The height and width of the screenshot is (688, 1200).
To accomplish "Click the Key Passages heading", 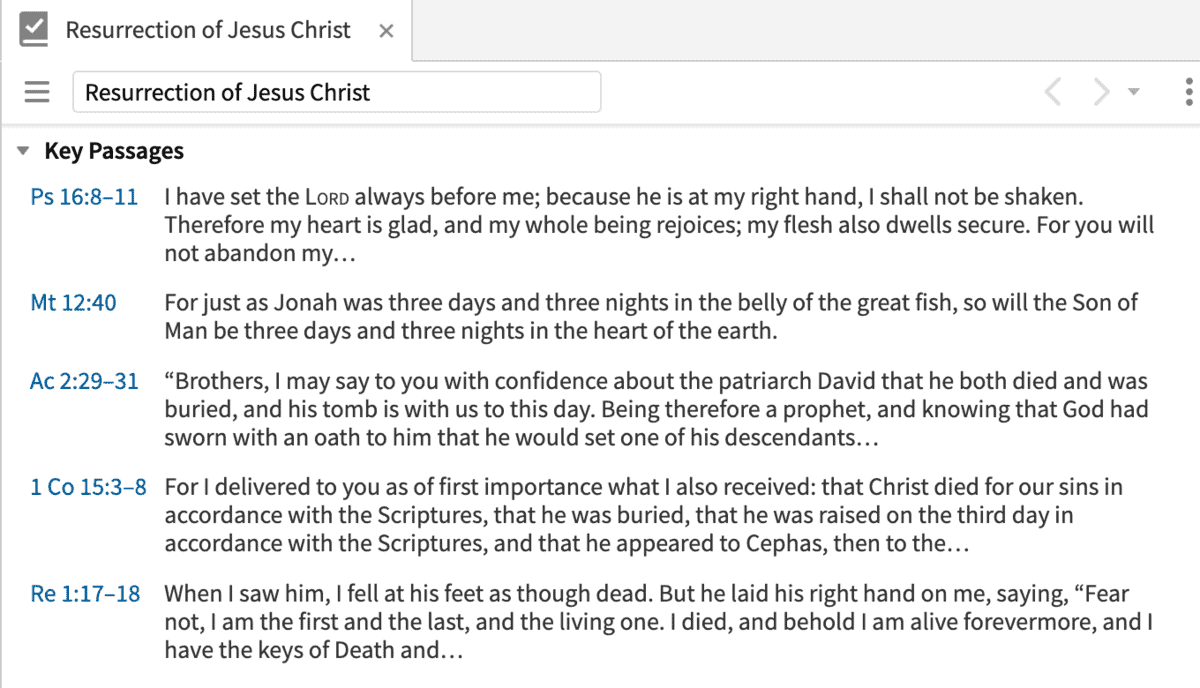I will 114,152.
